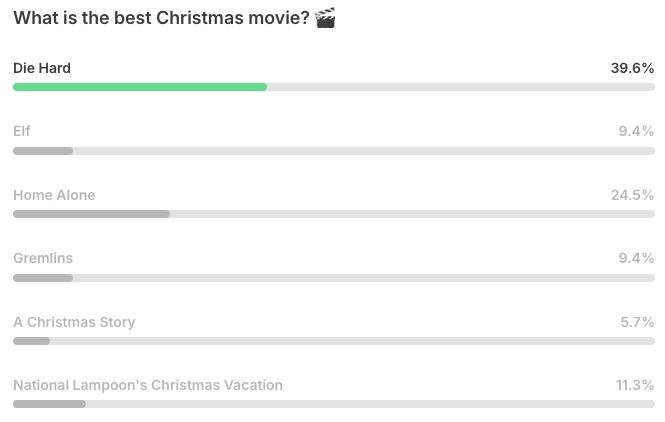665x422 pixels.
Task: Click the Home Alone result bar
Action: (334, 214)
